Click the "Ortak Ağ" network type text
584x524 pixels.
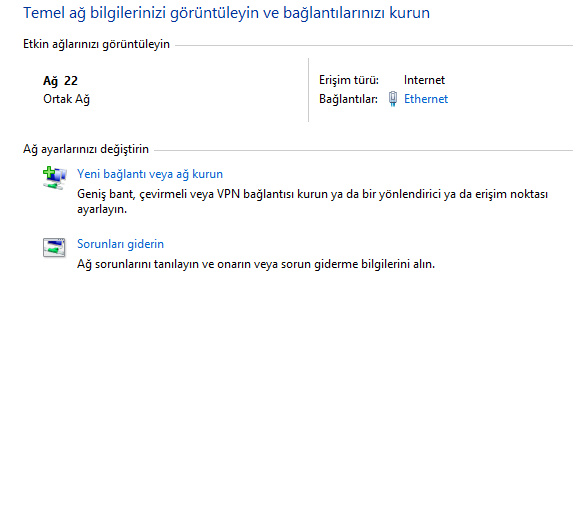point(66,99)
